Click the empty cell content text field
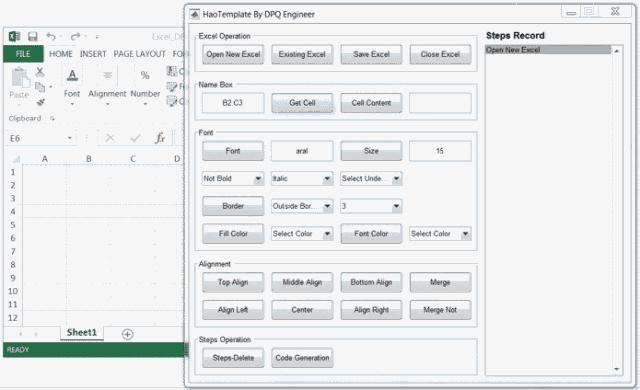Viewport: 640px width, 390px height. pos(440,103)
